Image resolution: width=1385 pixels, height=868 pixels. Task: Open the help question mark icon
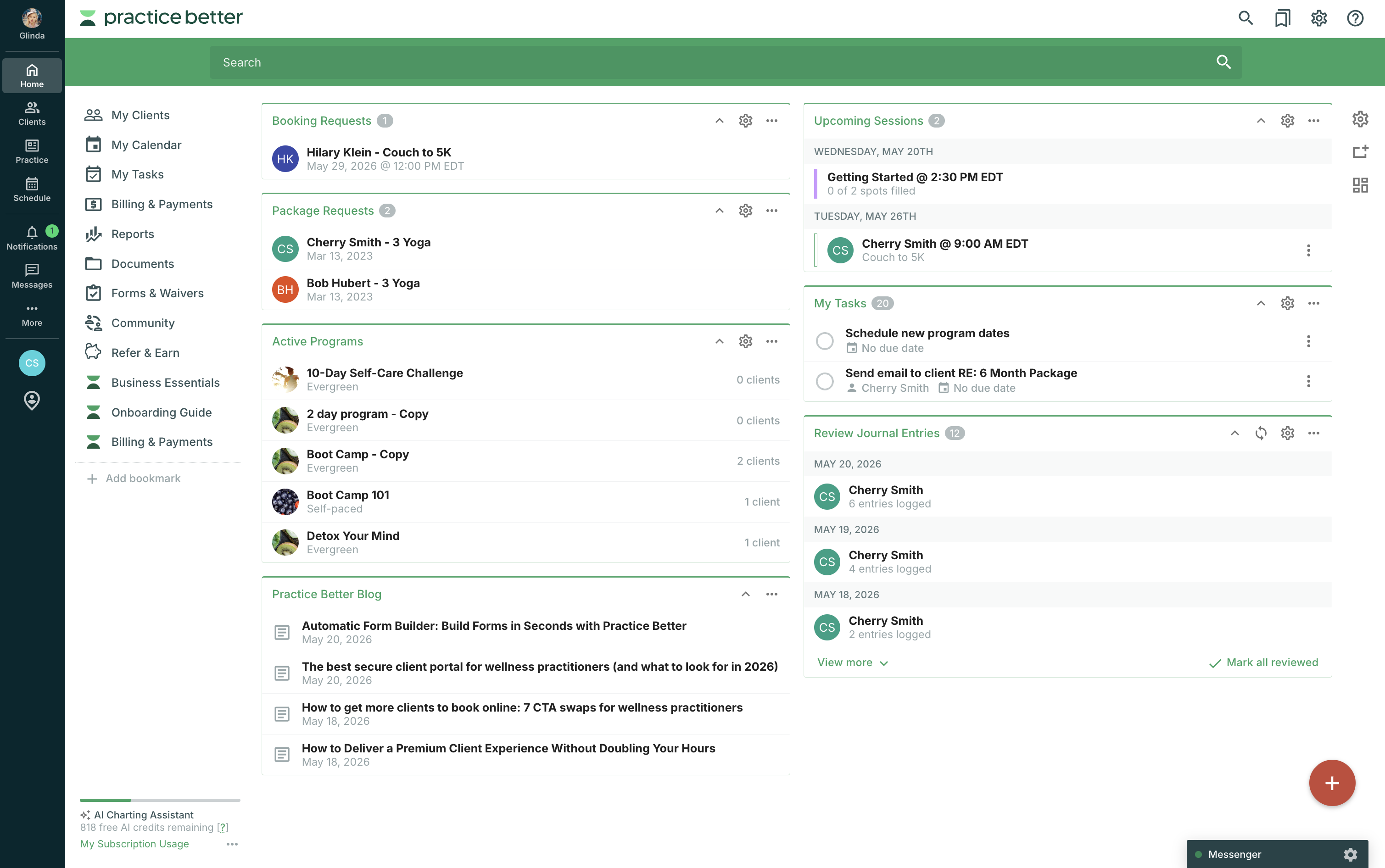tap(1355, 18)
